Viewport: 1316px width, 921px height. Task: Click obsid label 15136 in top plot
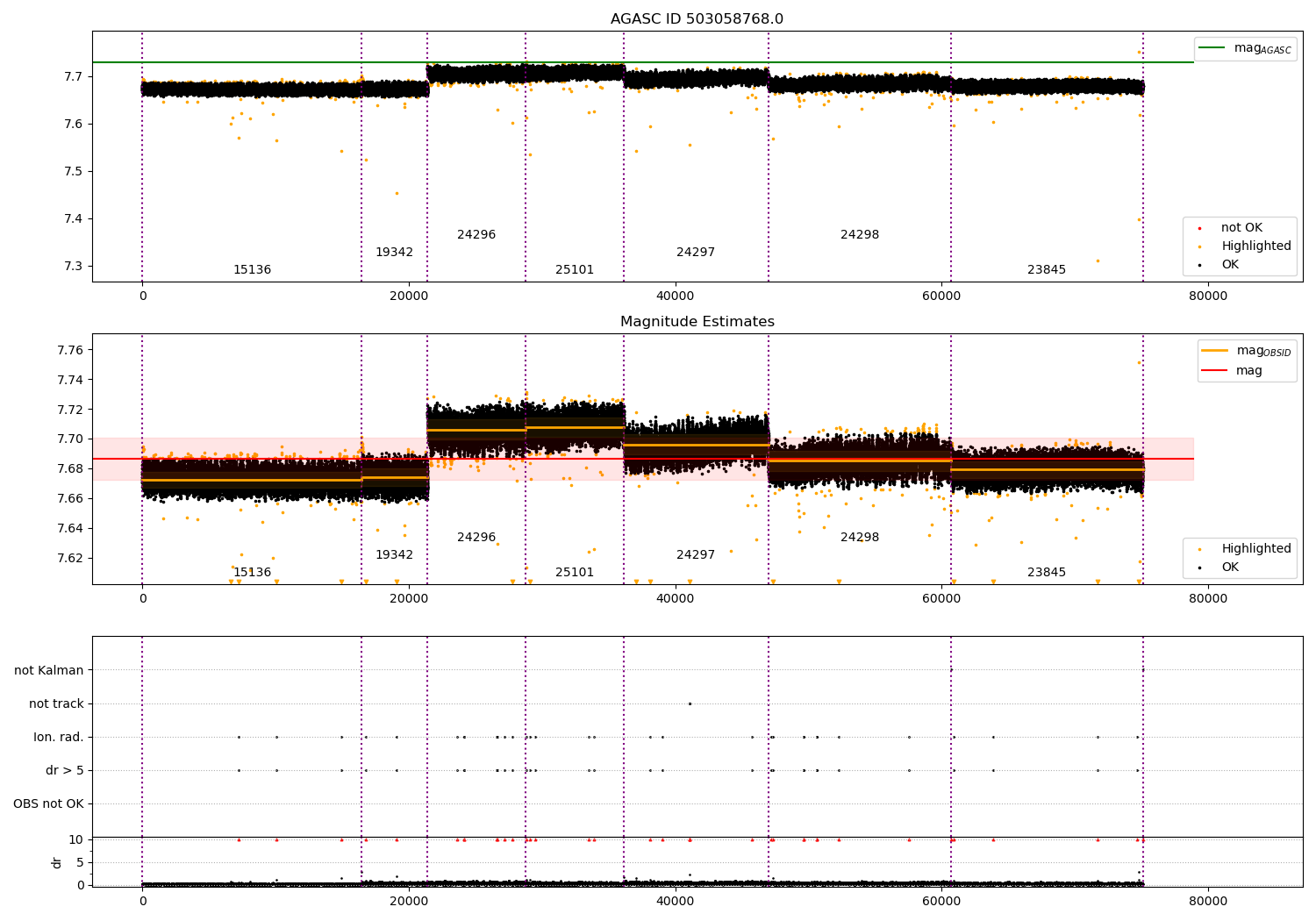[x=252, y=270]
